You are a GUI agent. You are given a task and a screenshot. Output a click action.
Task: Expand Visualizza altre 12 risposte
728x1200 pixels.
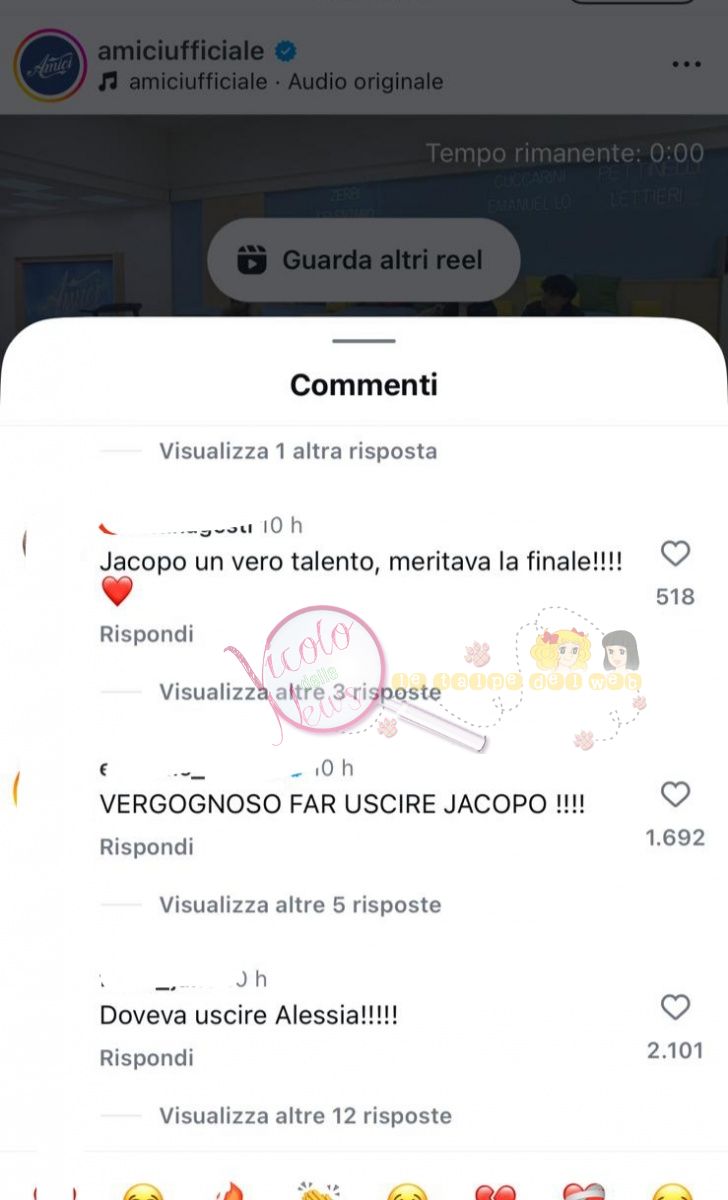pyautogui.click(x=306, y=1115)
